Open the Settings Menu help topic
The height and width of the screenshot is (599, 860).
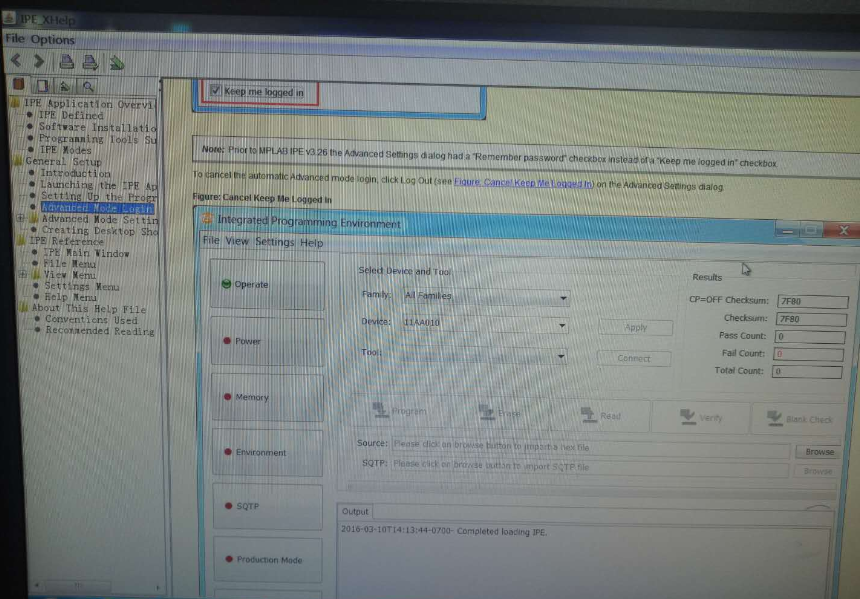tap(82, 286)
